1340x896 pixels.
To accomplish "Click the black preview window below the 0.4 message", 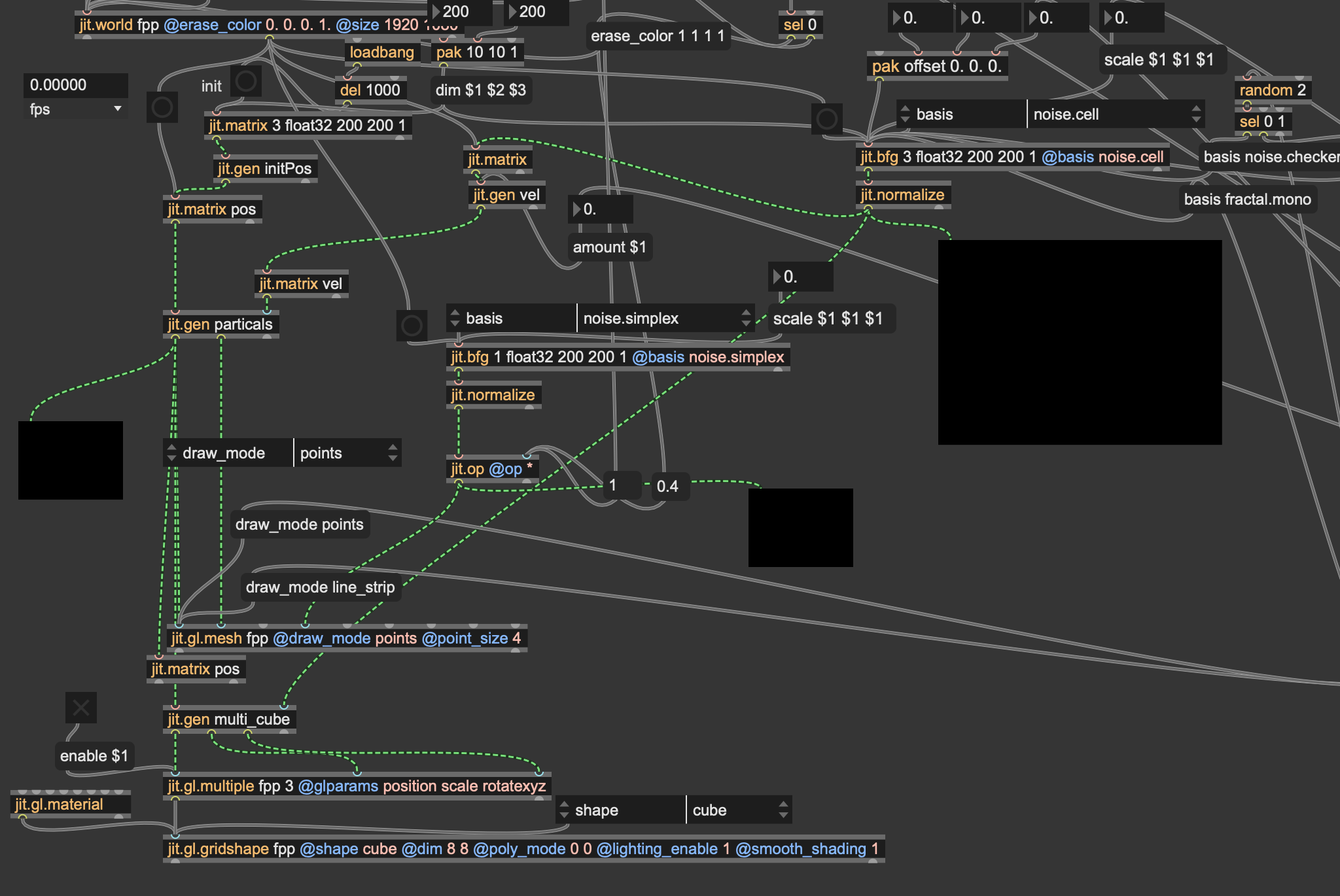I will [801, 528].
